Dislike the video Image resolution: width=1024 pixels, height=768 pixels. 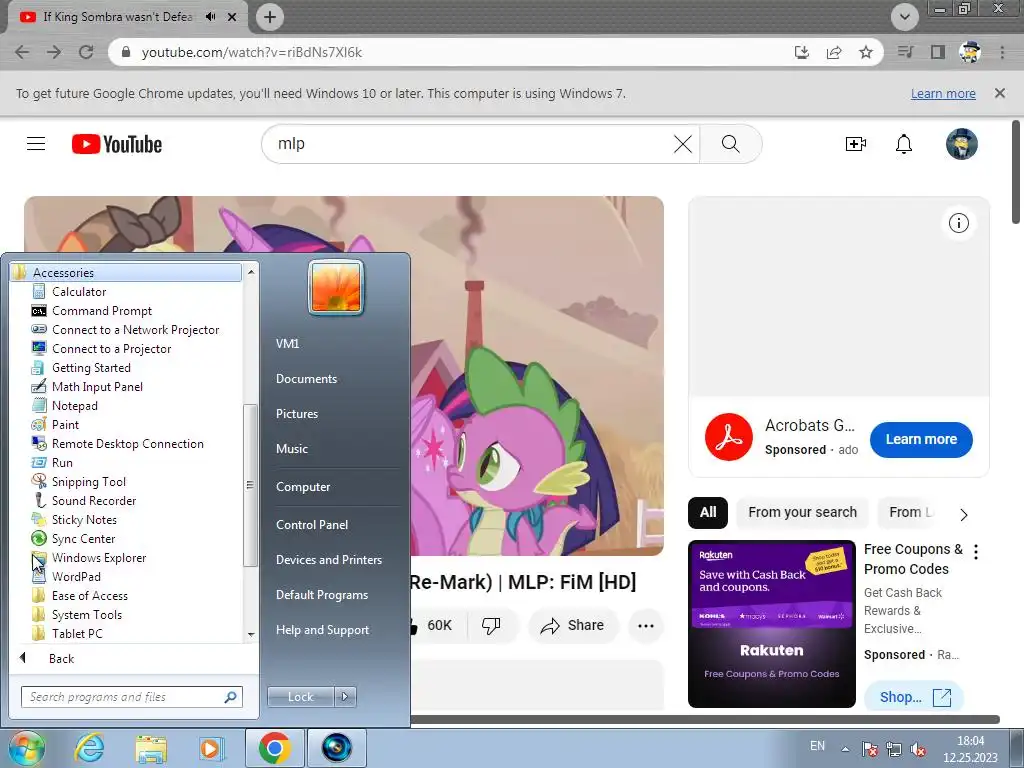(x=491, y=625)
